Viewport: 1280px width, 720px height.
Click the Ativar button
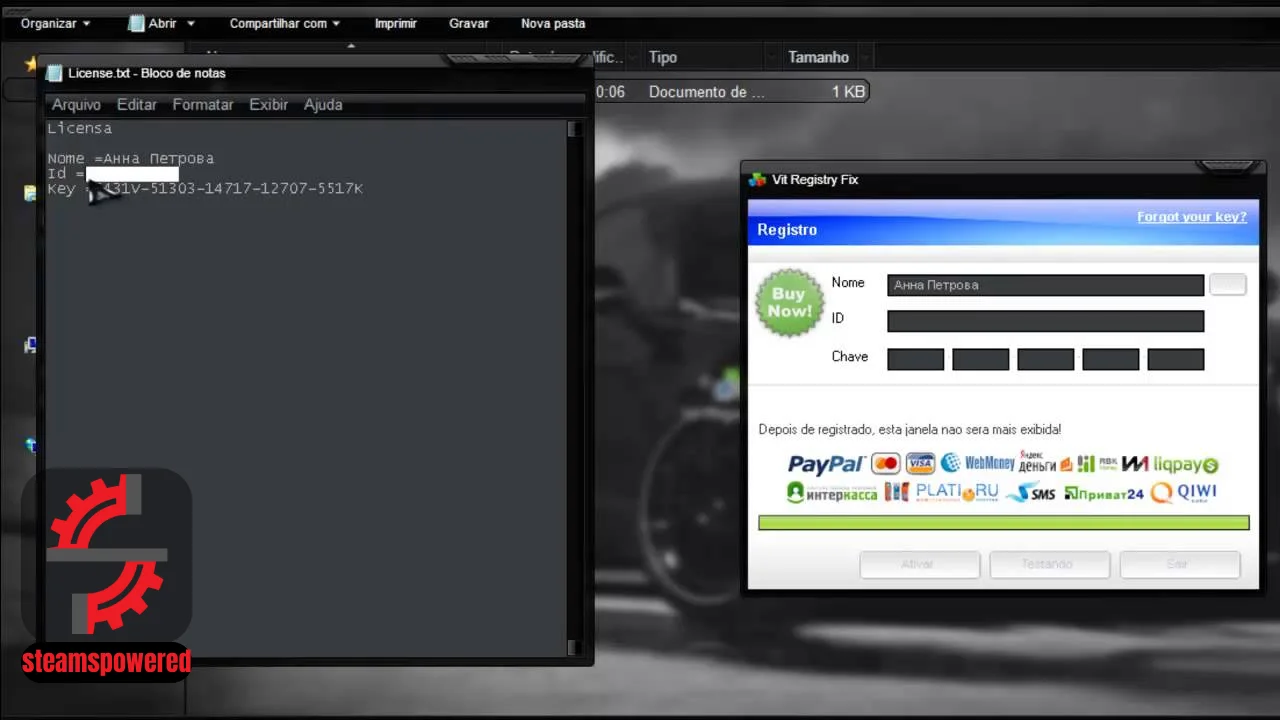coord(919,564)
